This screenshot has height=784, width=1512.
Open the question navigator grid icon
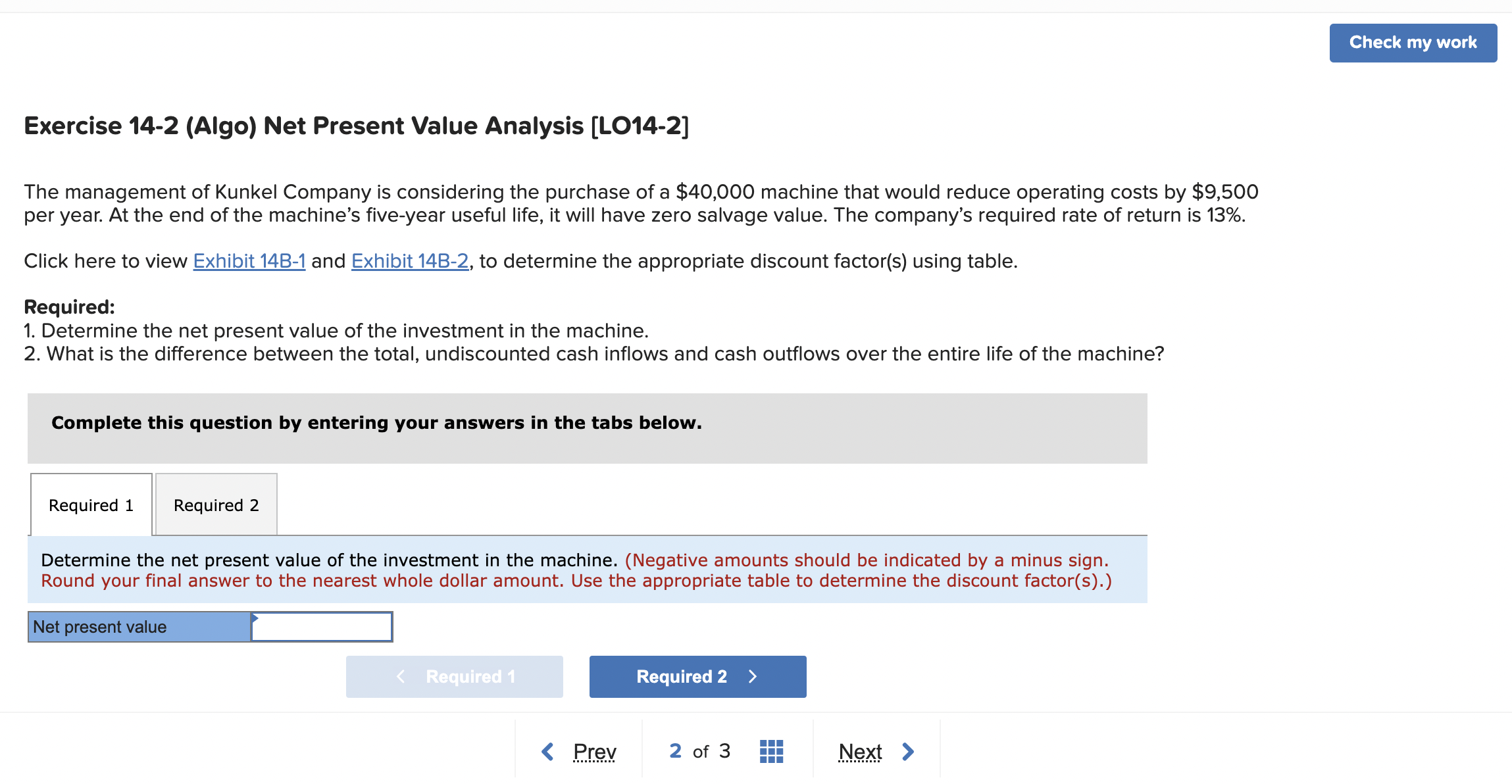[x=771, y=750]
